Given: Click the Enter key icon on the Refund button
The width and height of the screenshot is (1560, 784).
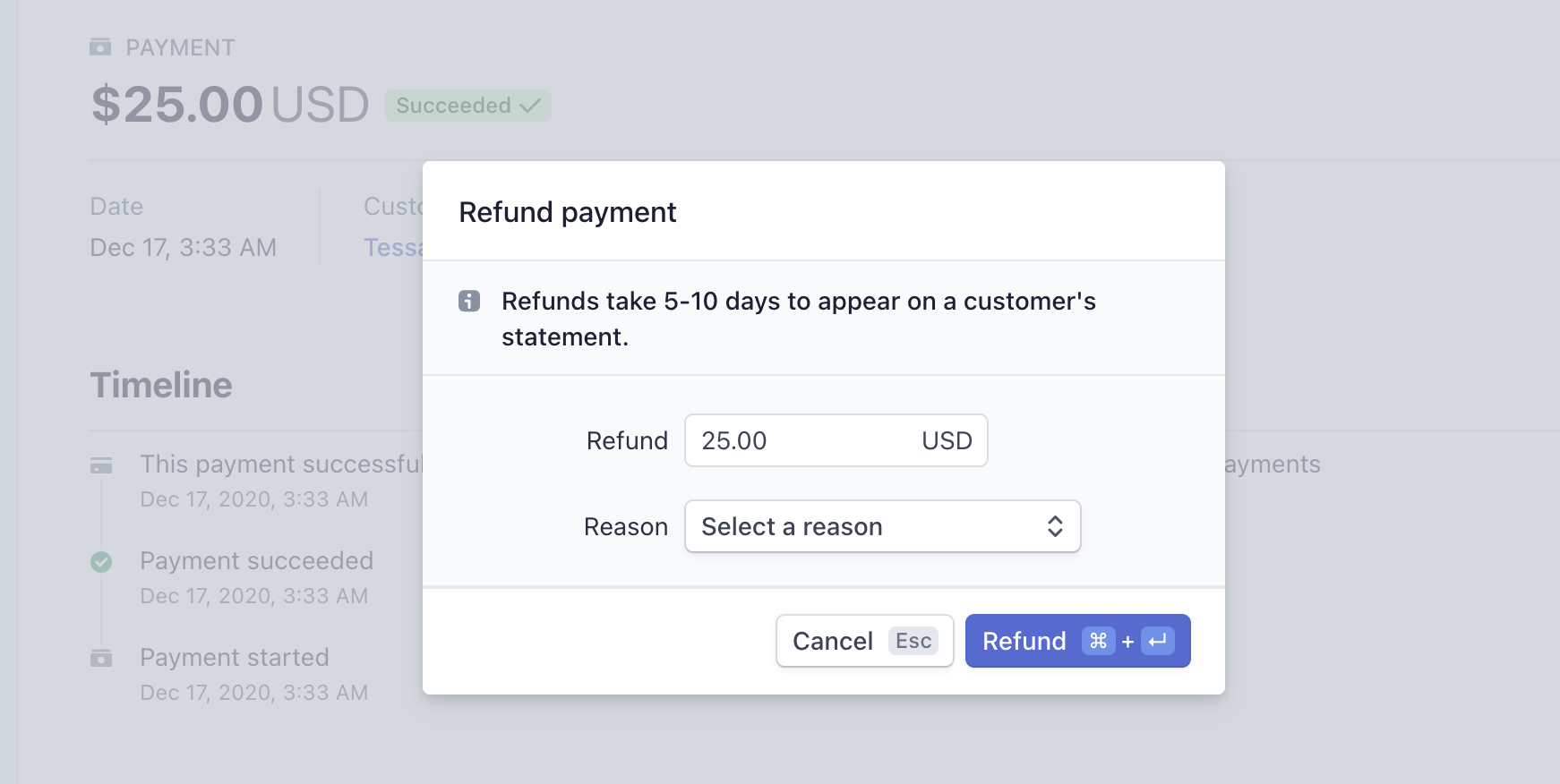Looking at the screenshot, I should 1157,641.
